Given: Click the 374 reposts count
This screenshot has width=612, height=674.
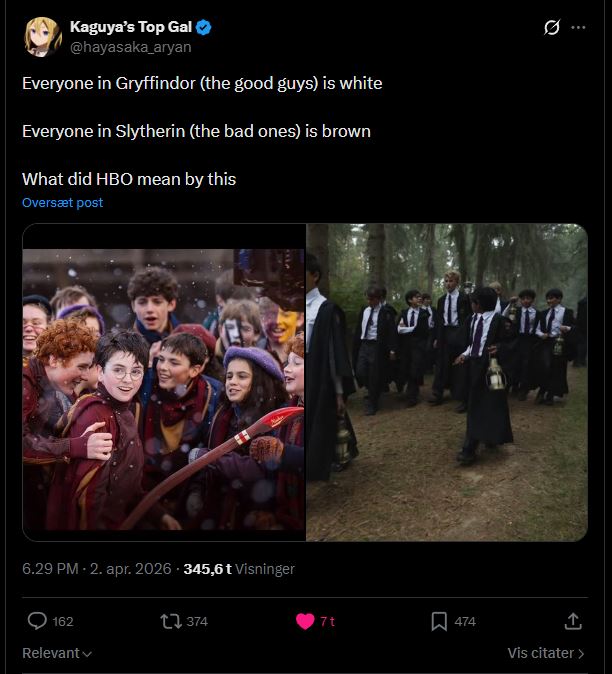Looking at the screenshot, I should point(197,622).
